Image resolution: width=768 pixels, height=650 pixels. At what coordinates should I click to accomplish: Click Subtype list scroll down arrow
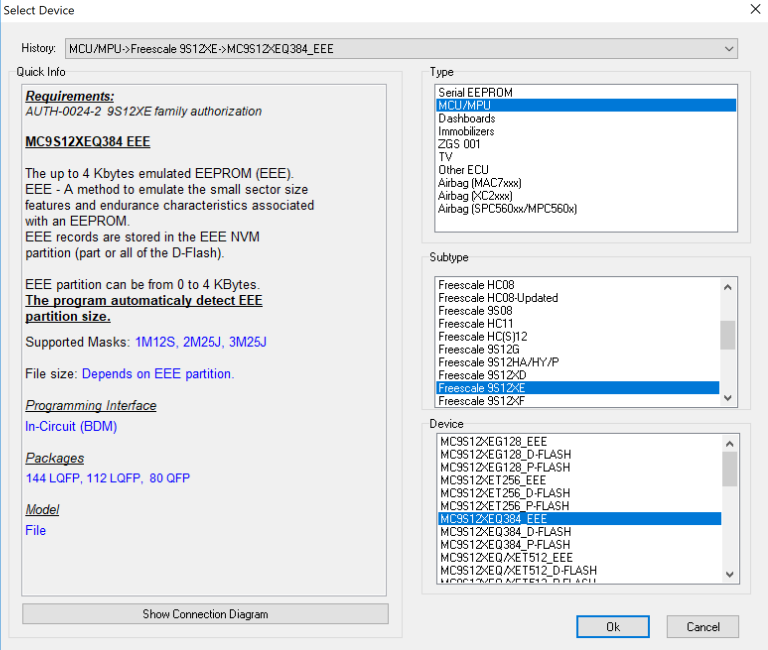click(728, 398)
